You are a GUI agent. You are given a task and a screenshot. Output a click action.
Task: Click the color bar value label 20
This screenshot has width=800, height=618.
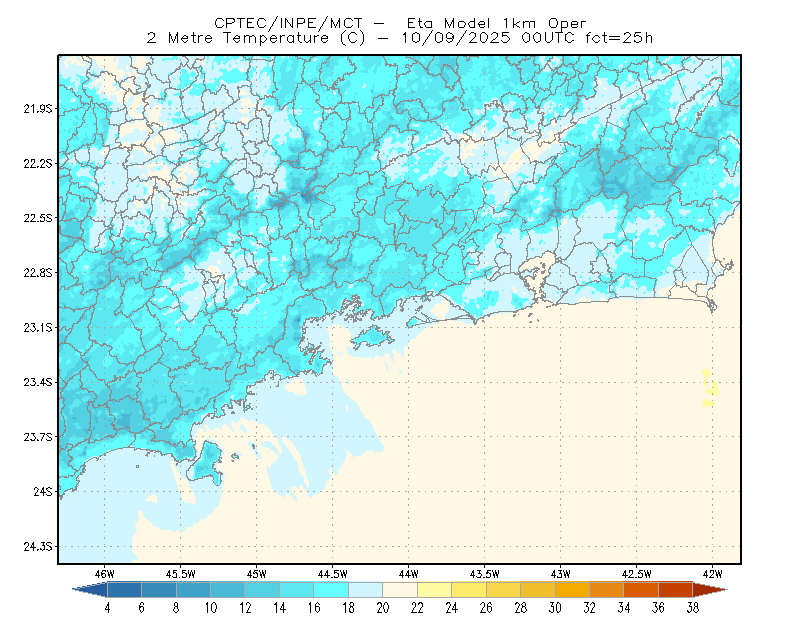(383, 608)
